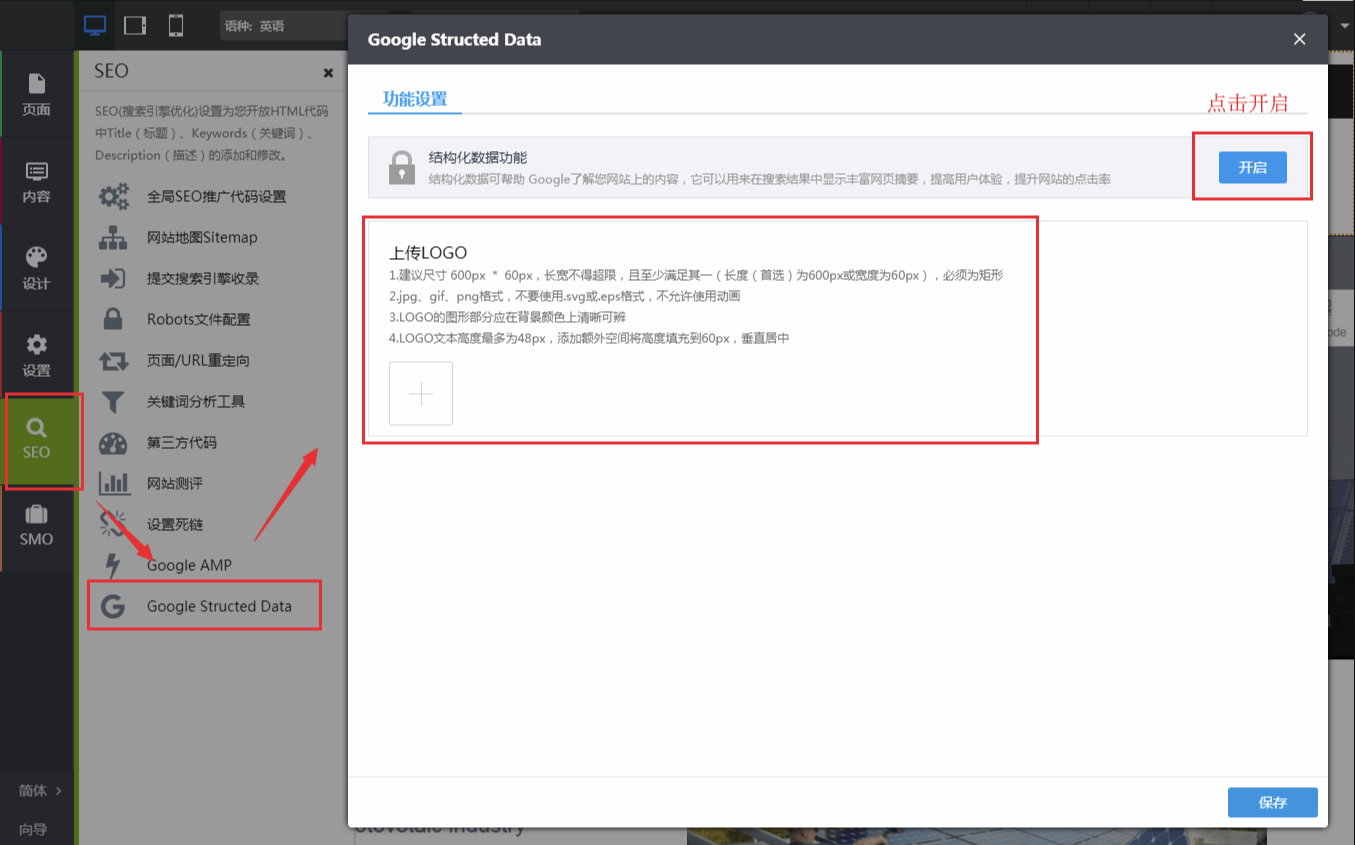Open the 内容 content sidebar section
Viewport: 1355px width, 845px height.
[x=37, y=182]
